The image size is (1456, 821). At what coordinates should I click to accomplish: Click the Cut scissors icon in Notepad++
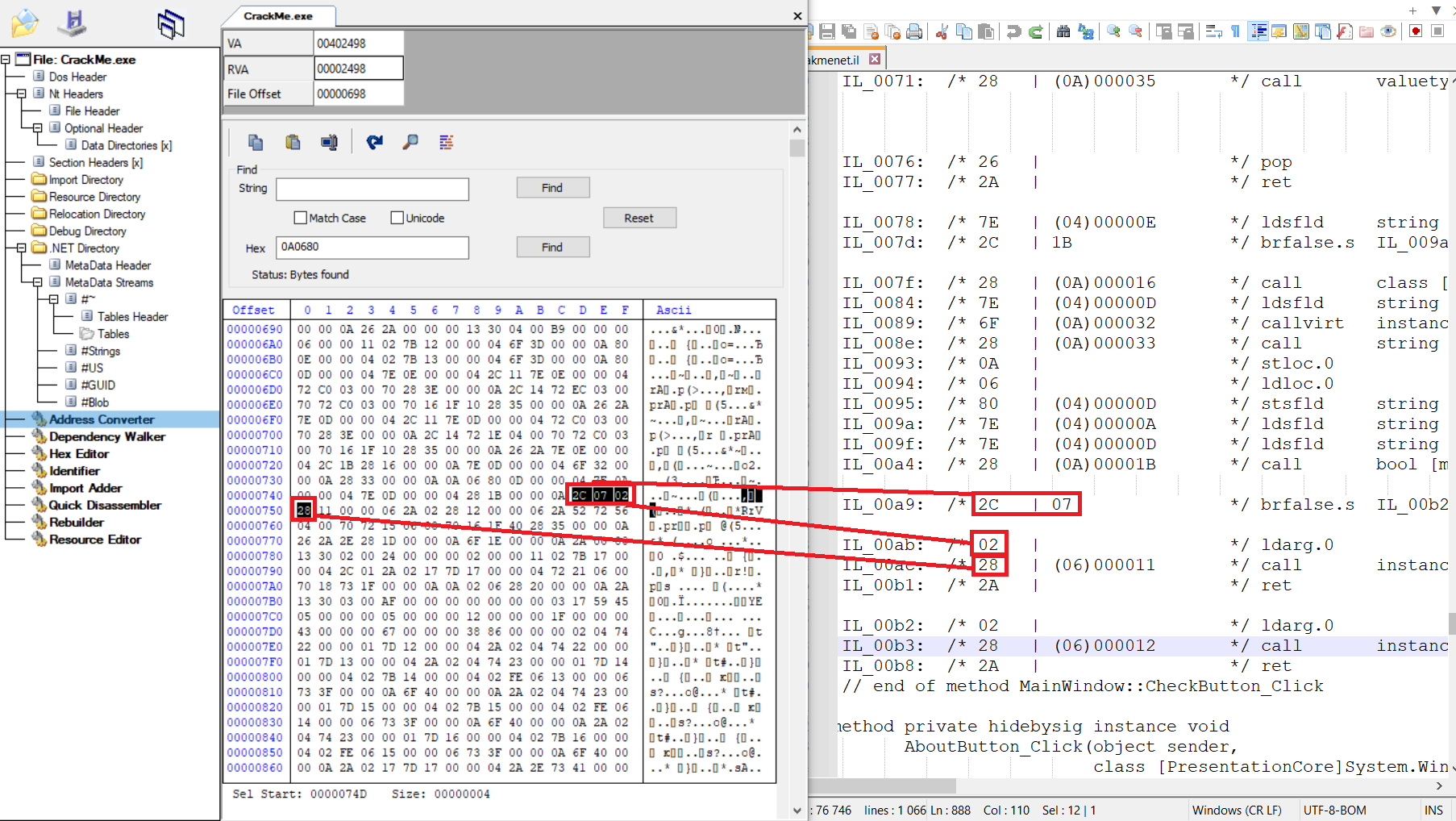(x=942, y=31)
